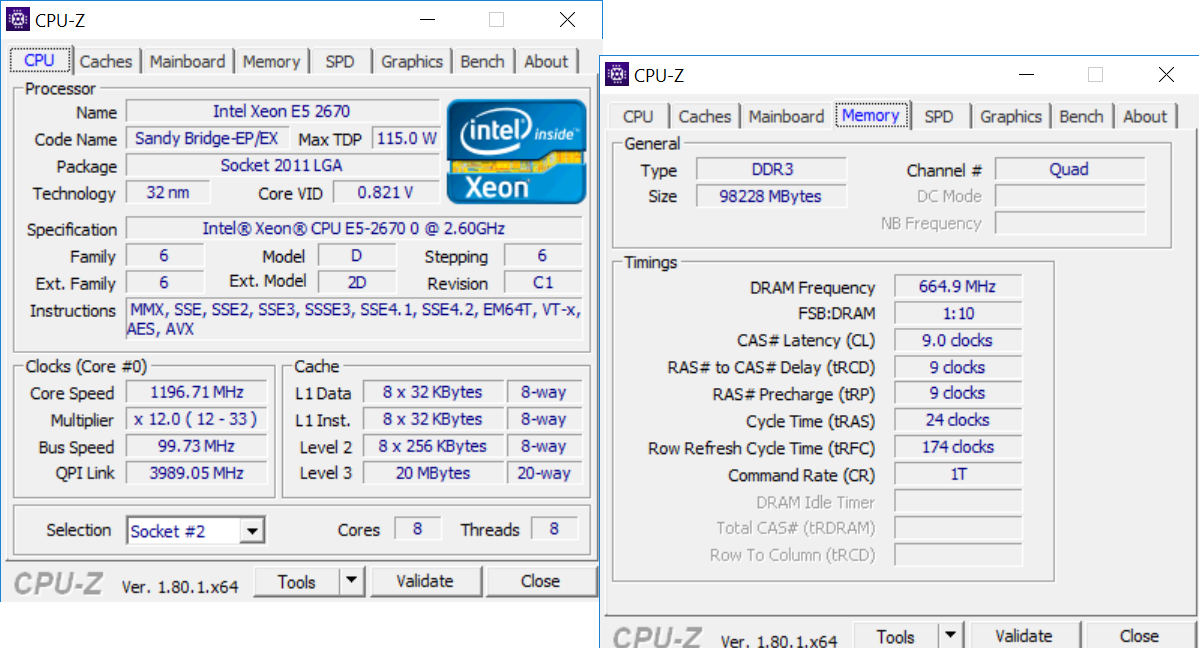Switch to the Bench tab in right window
This screenshot has width=1199, height=648.
point(1080,116)
